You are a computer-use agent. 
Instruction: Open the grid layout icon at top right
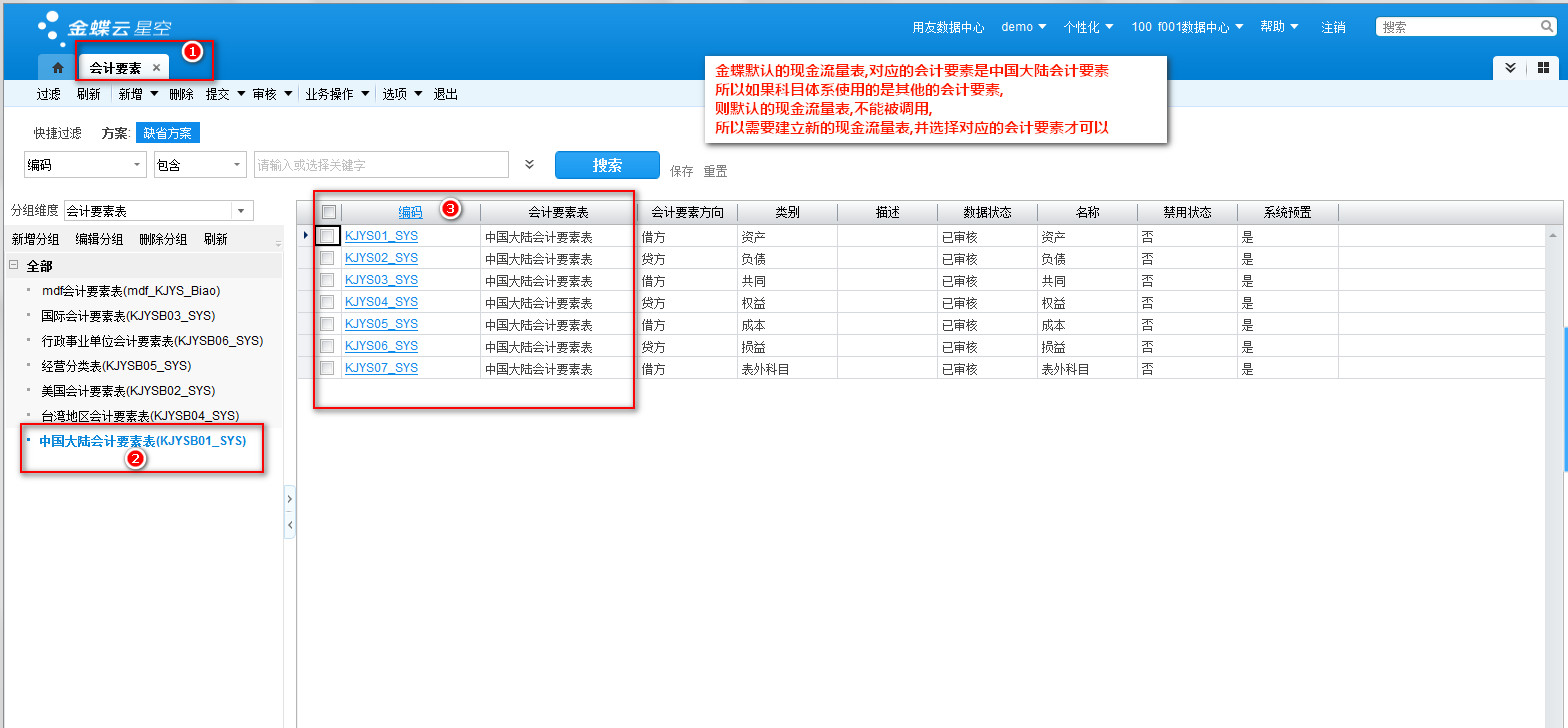(x=1543, y=68)
